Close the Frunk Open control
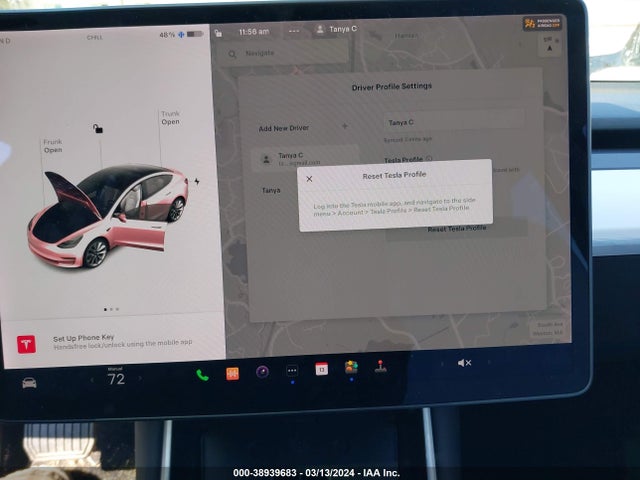 (x=53, y=146)
